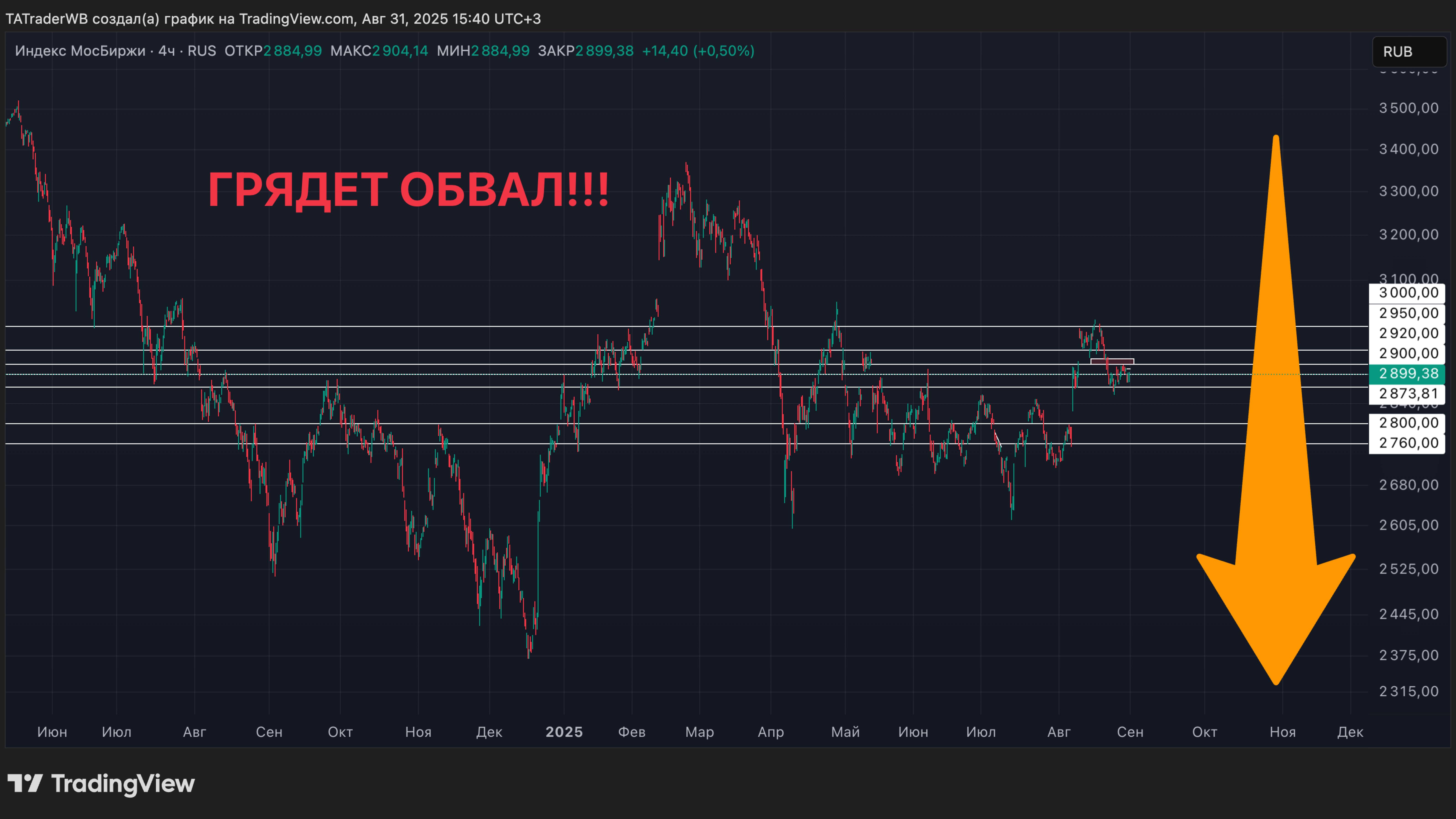Click the 2 920,00 price level label

tap(1407, 333)
